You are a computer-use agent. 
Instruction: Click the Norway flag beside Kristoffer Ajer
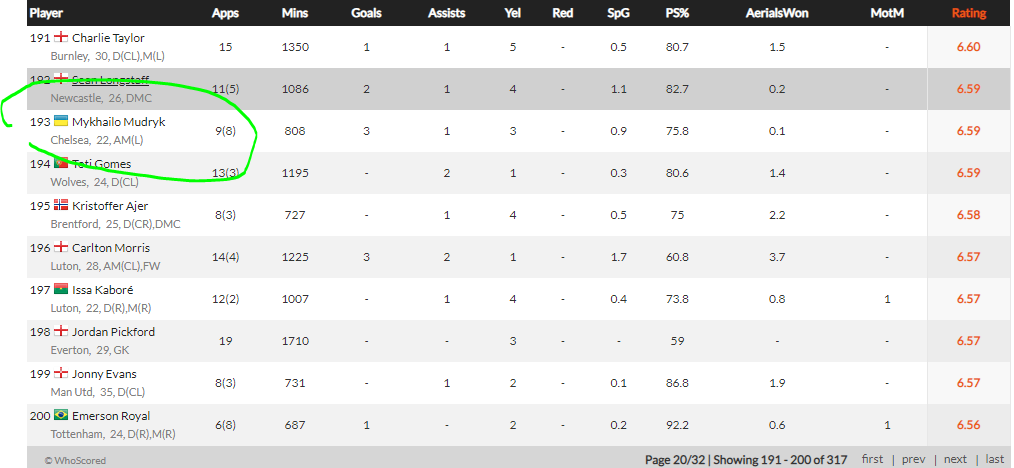60,206
